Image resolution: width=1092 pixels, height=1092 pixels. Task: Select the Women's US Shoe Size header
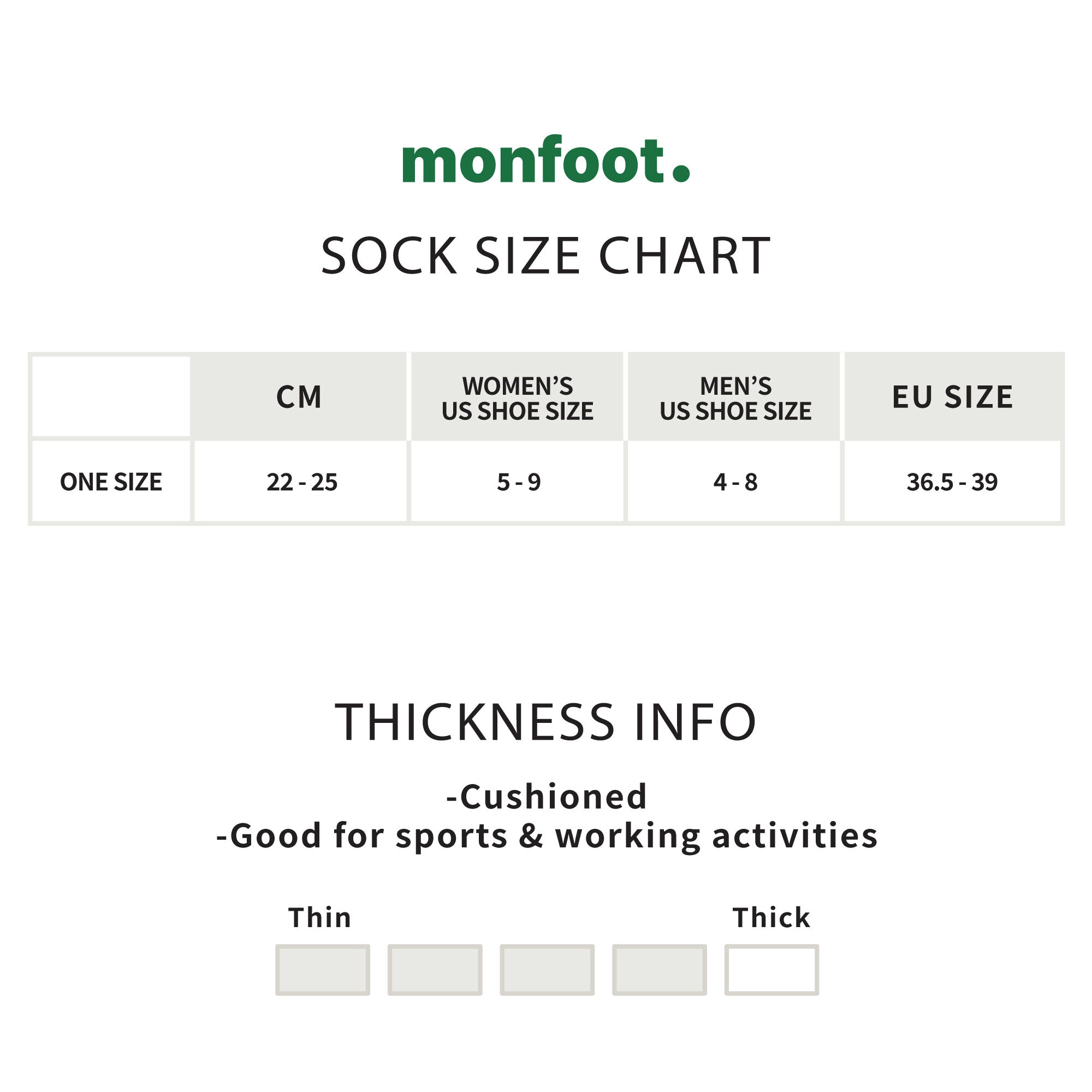tap(517, 399)
